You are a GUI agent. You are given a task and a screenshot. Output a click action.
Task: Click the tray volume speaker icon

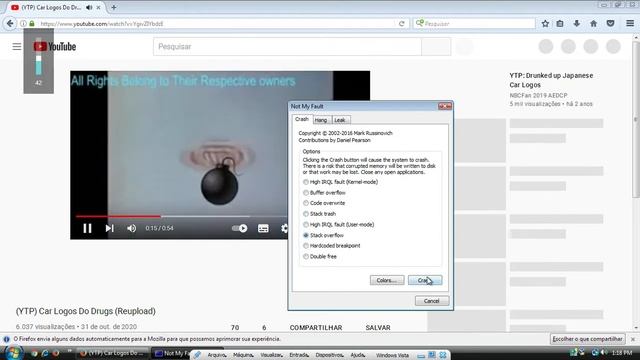pyautogui.click(x=604, y=352)
